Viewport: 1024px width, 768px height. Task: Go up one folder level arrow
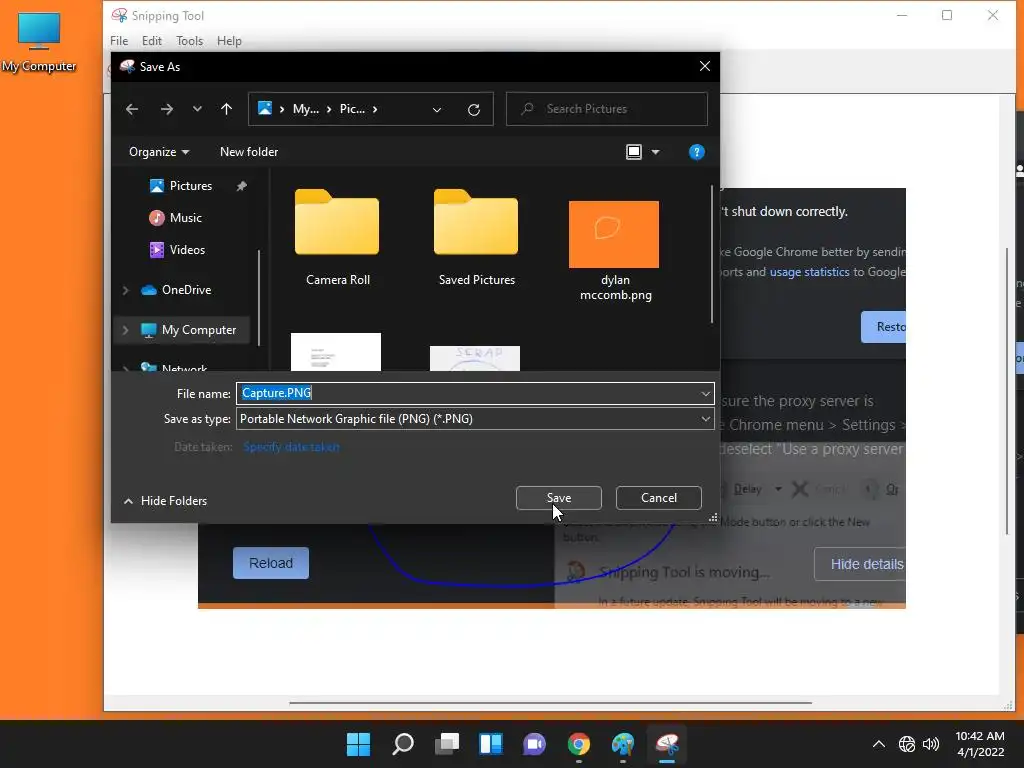coord(227,109)
